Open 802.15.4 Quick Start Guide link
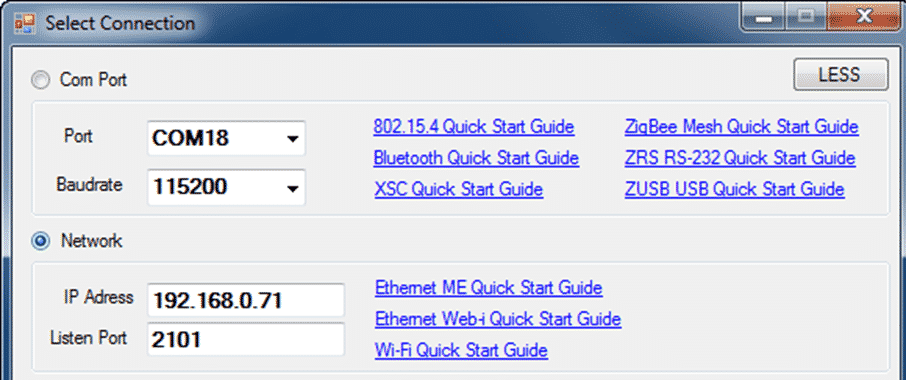Screen dimensions: 906x380 tap(474, 126)
